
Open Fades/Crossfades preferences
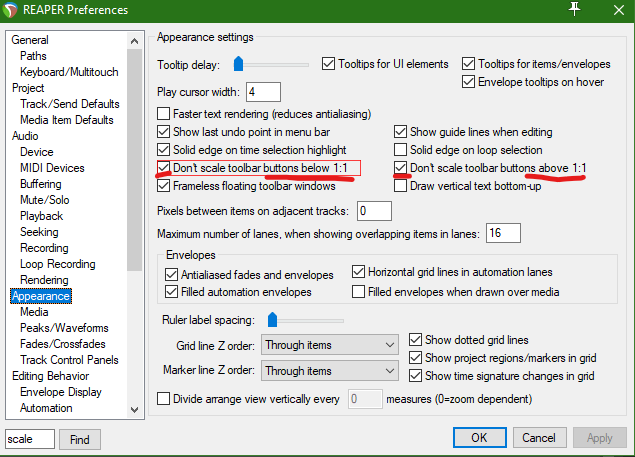(x=63, y=344)
